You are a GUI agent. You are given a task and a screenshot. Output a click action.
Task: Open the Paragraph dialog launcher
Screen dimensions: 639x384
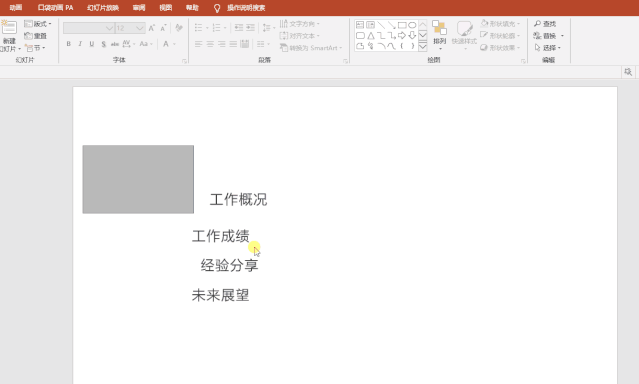(x=346, y=61)
